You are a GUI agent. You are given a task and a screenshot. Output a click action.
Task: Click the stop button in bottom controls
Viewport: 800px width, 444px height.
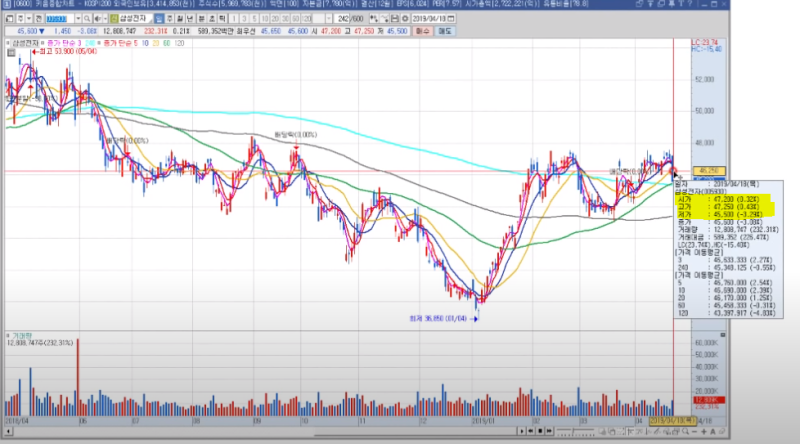(x=540, y=431)
